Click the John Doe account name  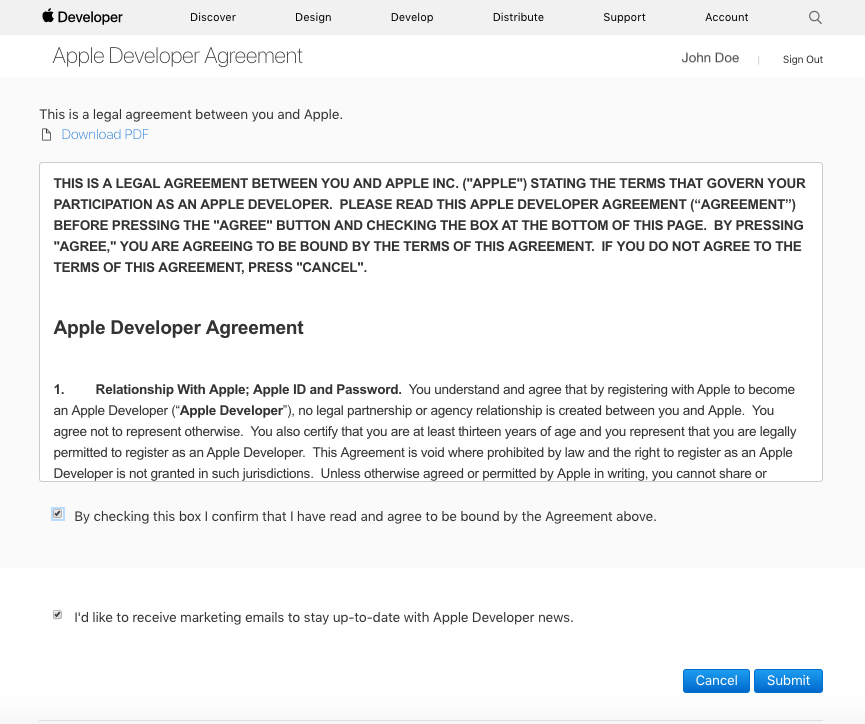click(710, 58)
